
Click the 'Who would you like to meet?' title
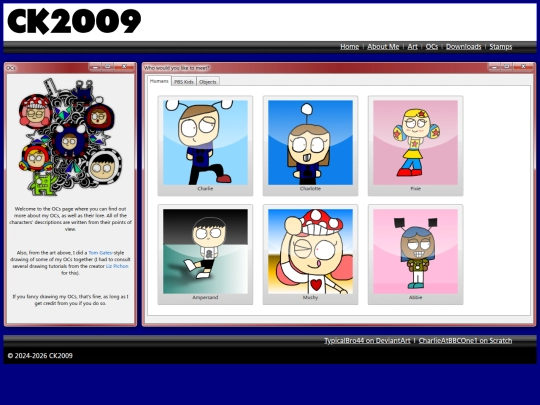coord(177,68)
